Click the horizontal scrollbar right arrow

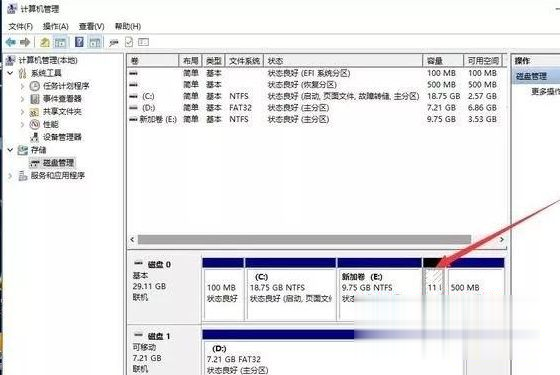[501, 239]
